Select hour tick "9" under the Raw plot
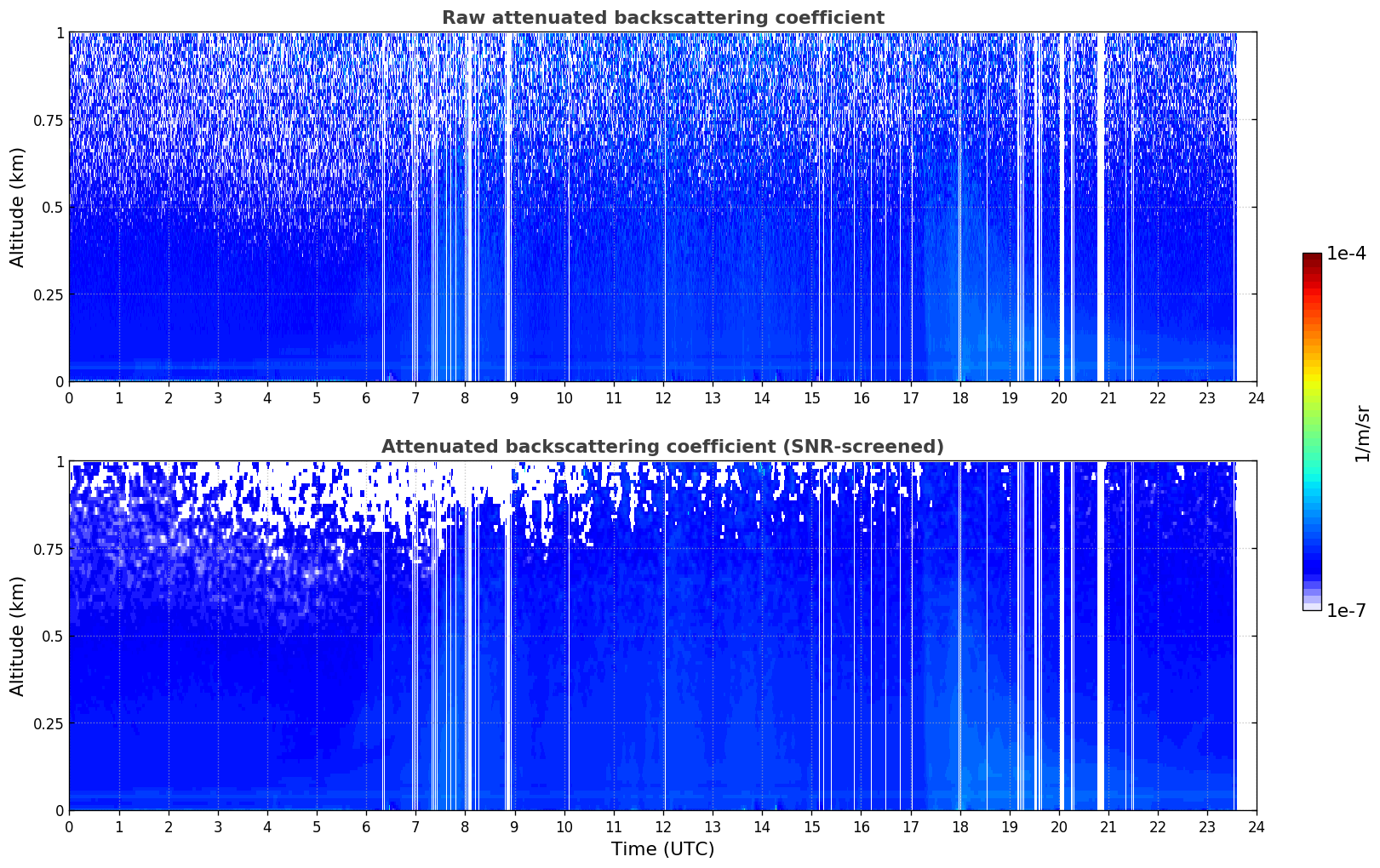Screen dimensions: 1380x868 click(514, 397)
